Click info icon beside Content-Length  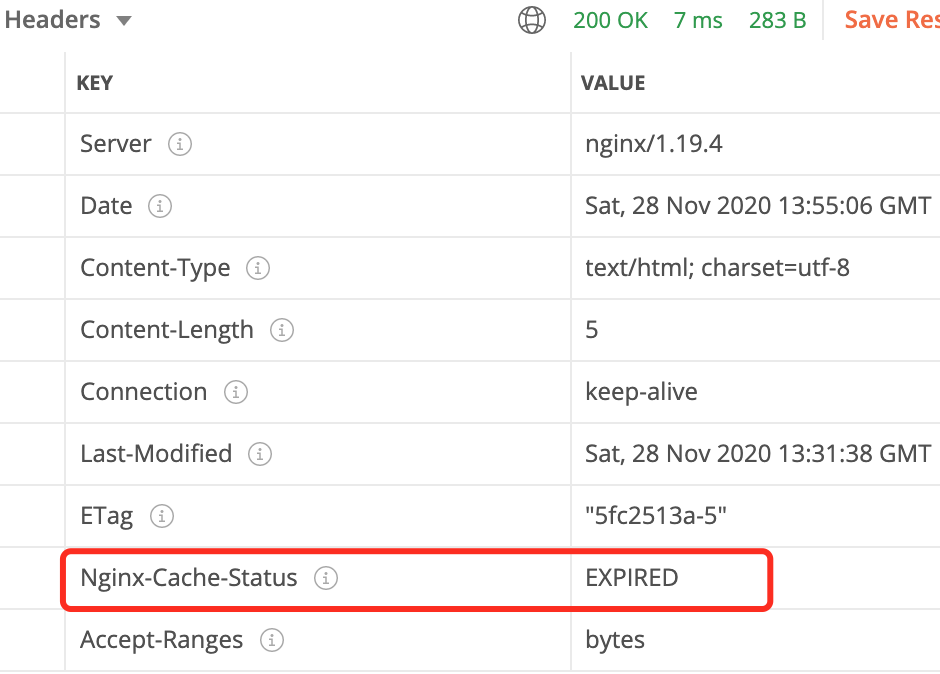[282, 330]
